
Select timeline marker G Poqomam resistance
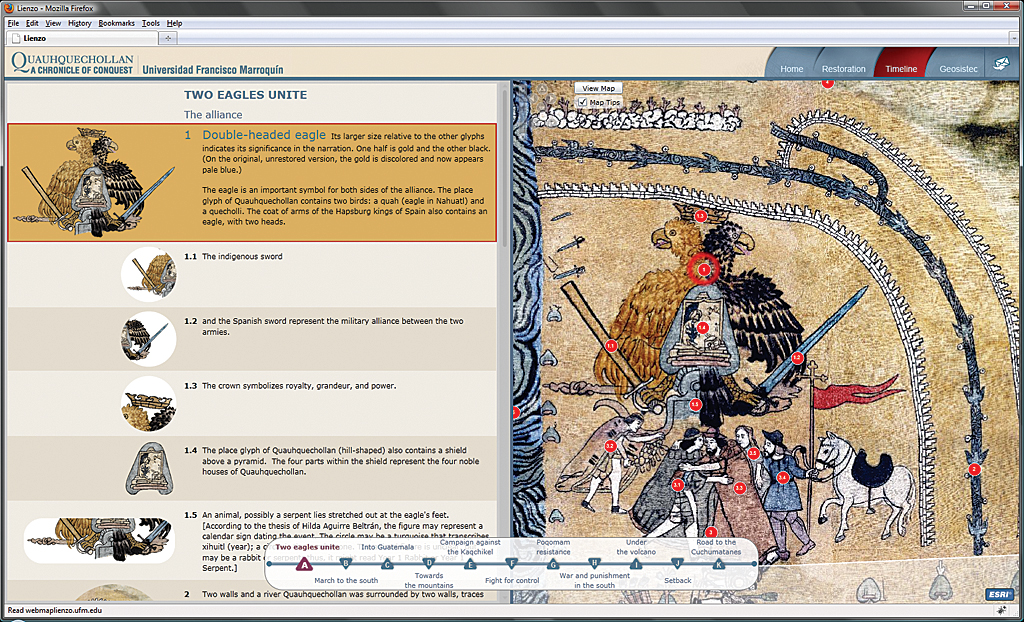click(x=553, y=564)
